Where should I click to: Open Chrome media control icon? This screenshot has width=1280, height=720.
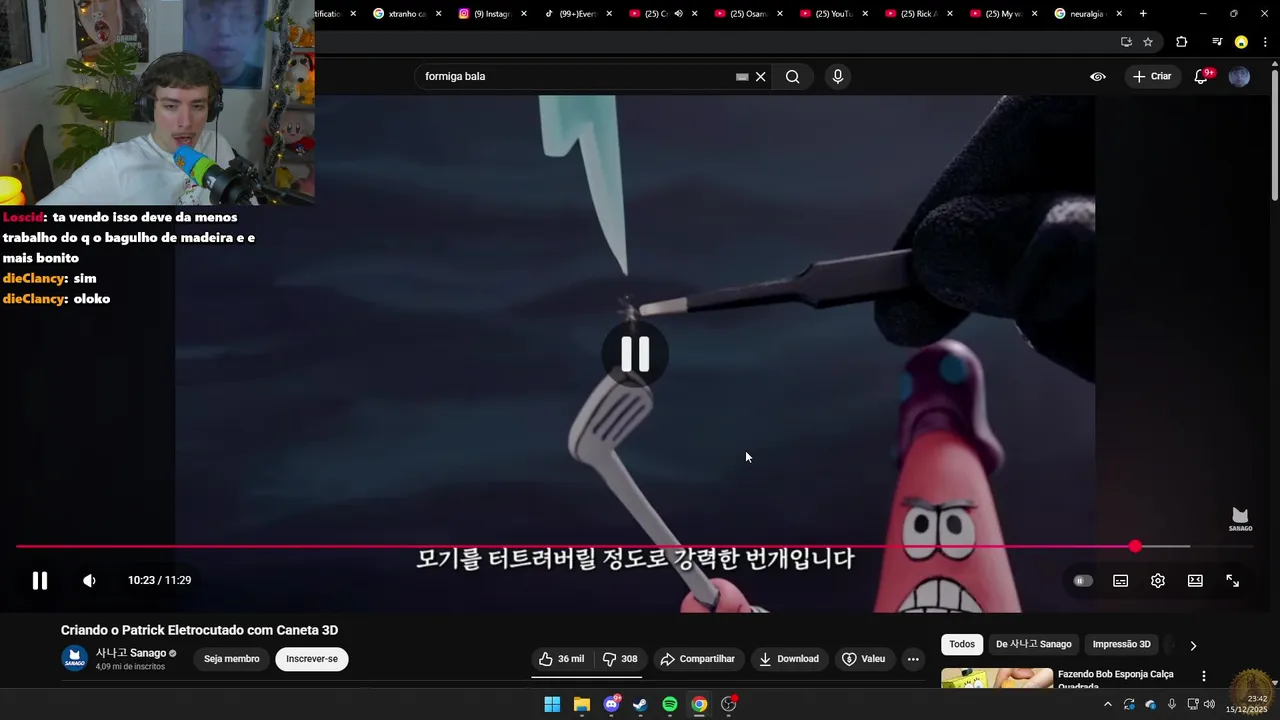click(x=1217, y=42)
